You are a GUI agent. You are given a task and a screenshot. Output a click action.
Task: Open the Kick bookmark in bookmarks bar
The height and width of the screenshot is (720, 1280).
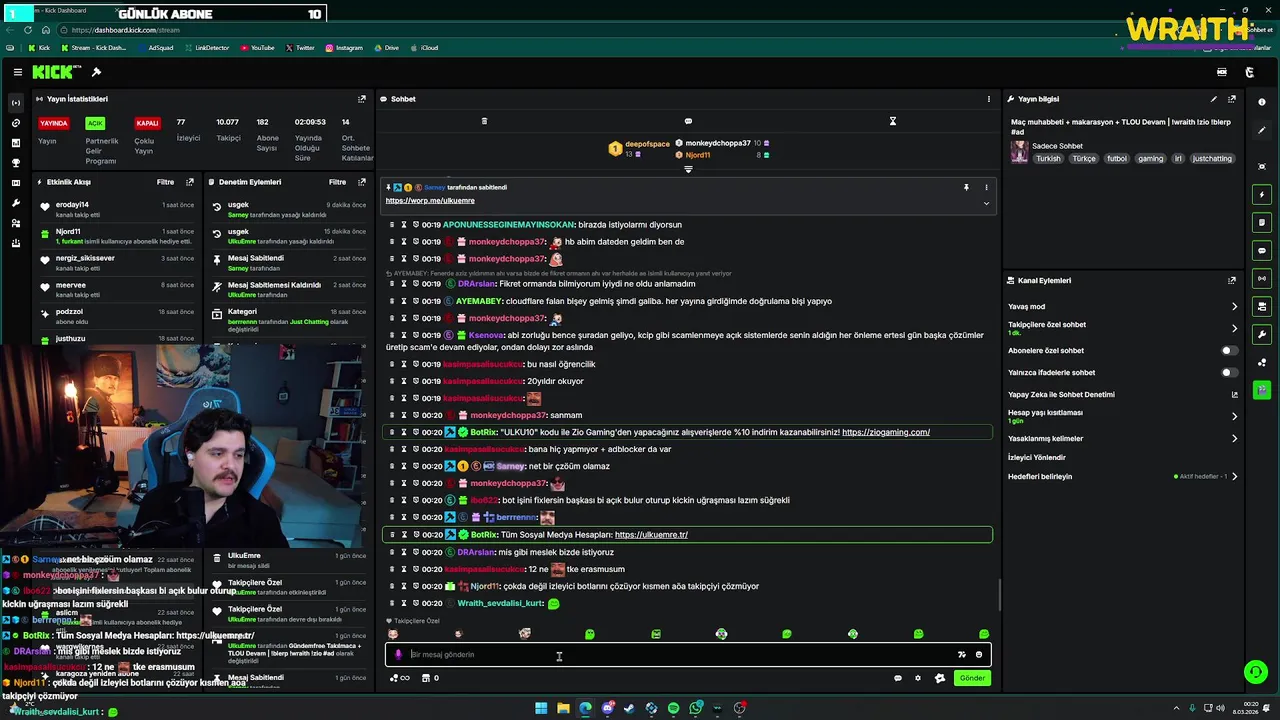point(39,48)
